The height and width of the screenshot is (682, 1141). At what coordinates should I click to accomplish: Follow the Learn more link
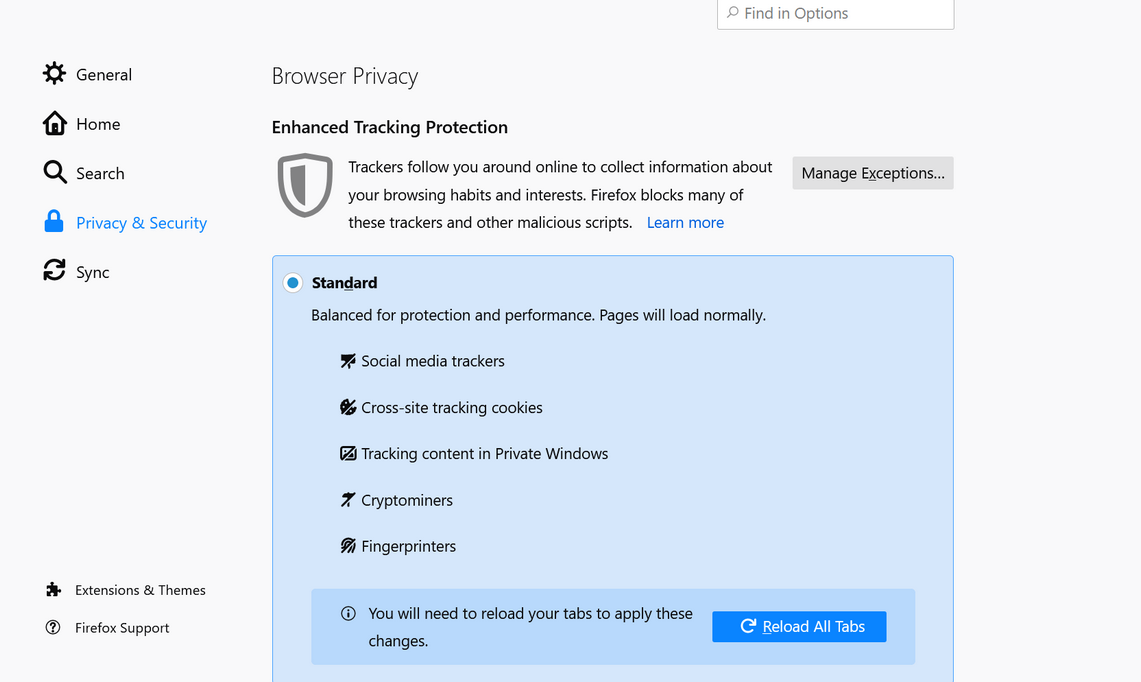(x=685, y=223)
